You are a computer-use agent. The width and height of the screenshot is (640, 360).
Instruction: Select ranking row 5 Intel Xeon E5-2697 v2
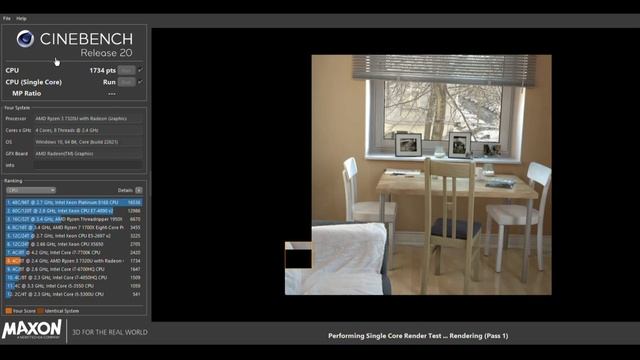(74, 236)
